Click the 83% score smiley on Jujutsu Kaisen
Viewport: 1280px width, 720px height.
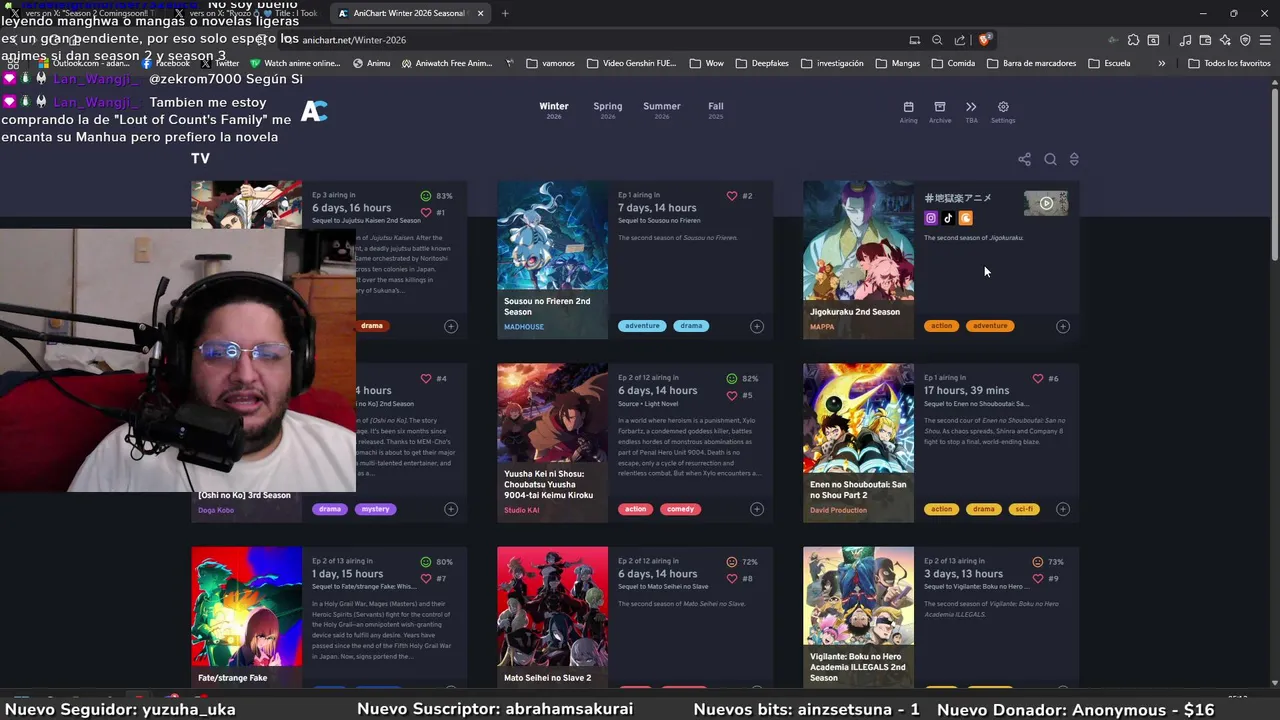click(426, 196)
